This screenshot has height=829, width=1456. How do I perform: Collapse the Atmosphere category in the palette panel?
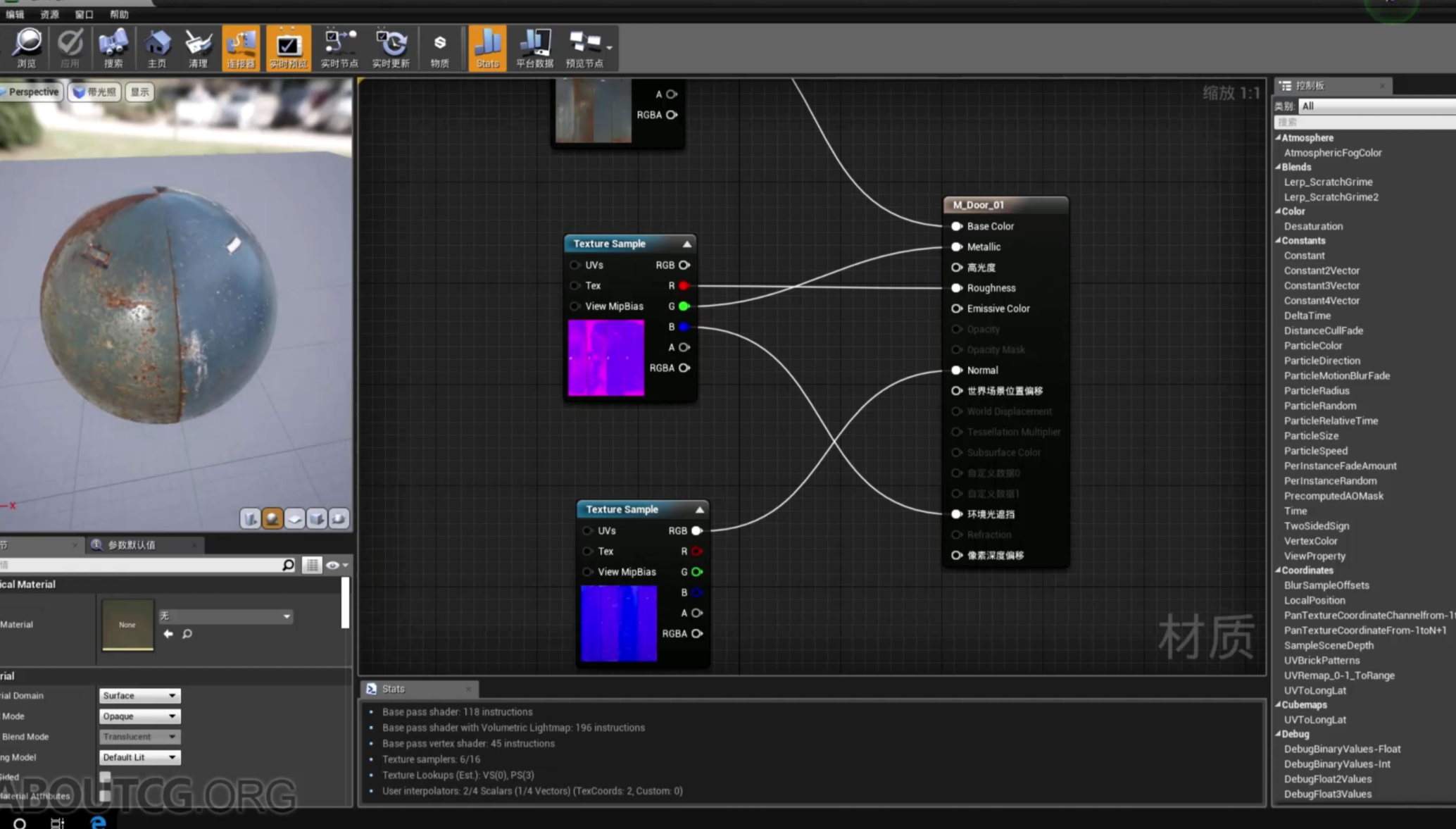1279,137
